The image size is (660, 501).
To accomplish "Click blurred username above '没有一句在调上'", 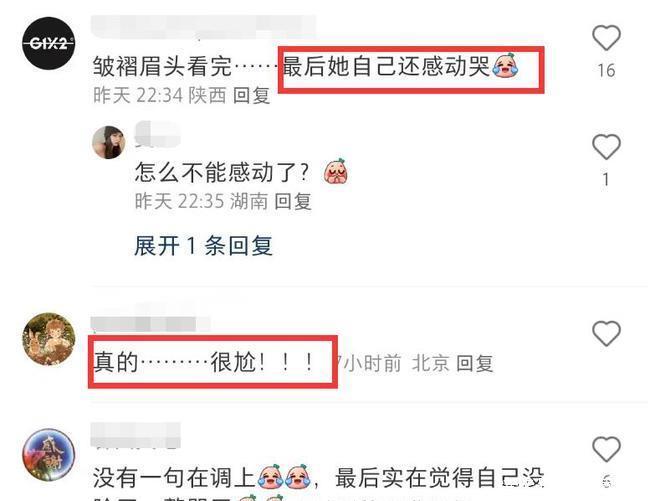I will [136, 434].
